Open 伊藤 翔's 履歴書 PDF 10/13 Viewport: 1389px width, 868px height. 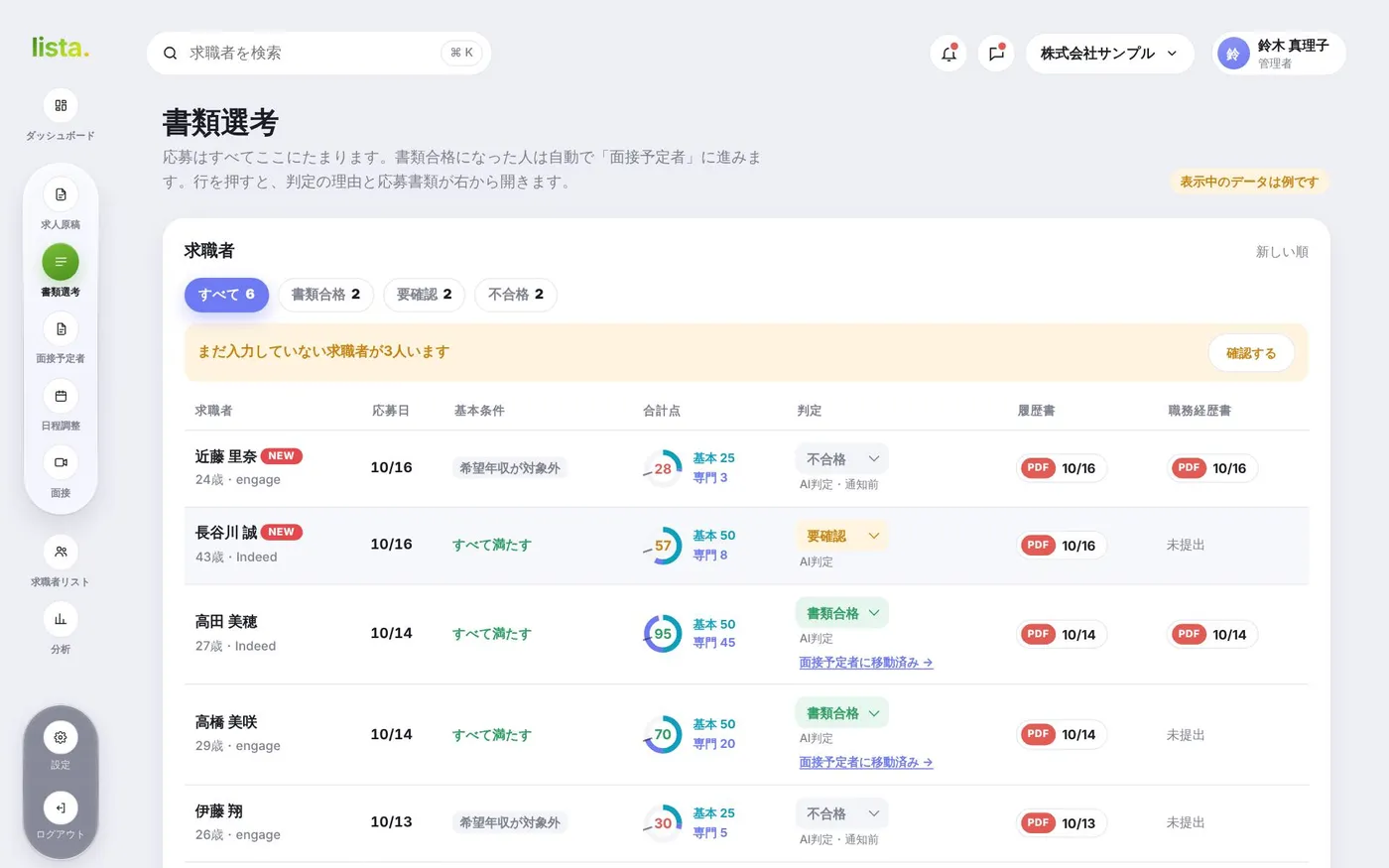tap(1062, 822)
